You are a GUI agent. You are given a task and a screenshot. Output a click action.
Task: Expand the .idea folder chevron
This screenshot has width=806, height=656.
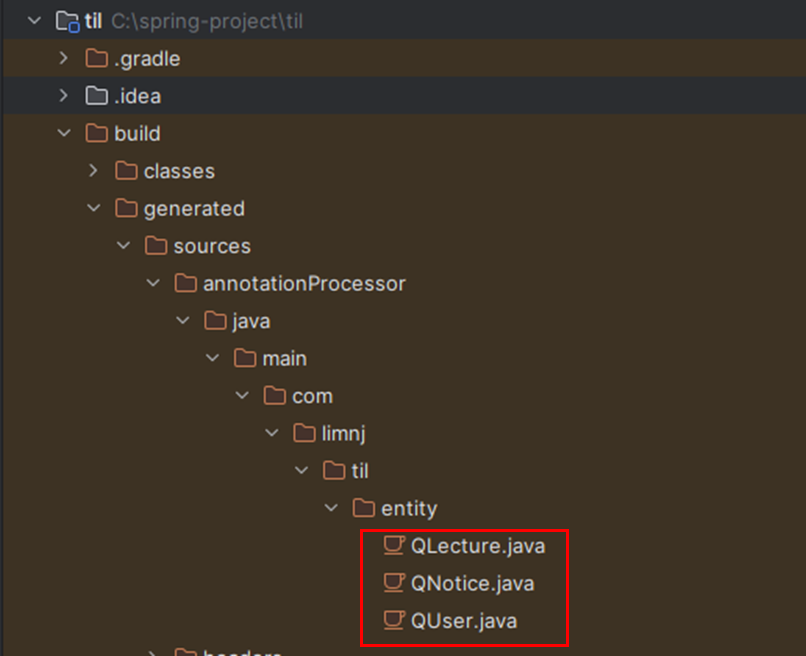(64, 96)
